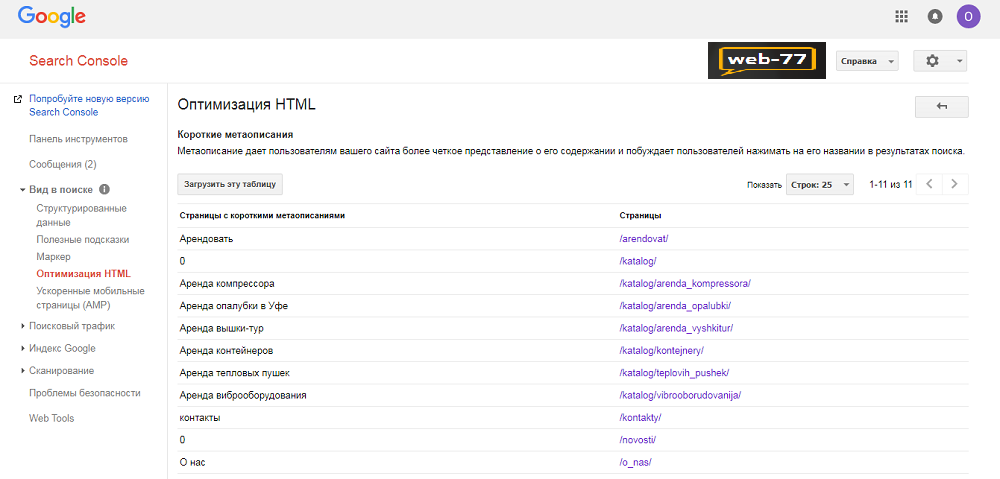Viewport: 1000px width, 479px height.
Task: Open the settings gear dropdown
Action: [940, 61]
